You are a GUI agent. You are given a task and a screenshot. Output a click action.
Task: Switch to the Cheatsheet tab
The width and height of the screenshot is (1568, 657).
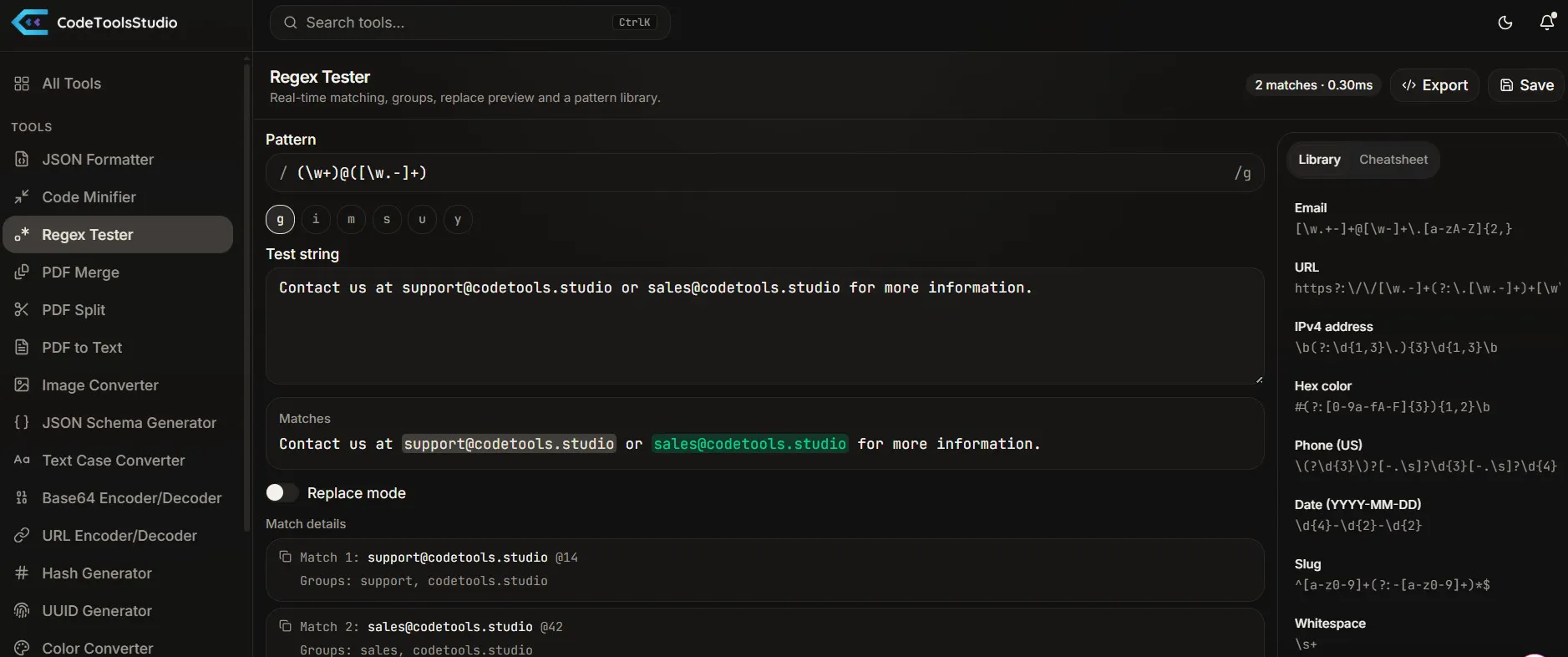pos(1393,160)
